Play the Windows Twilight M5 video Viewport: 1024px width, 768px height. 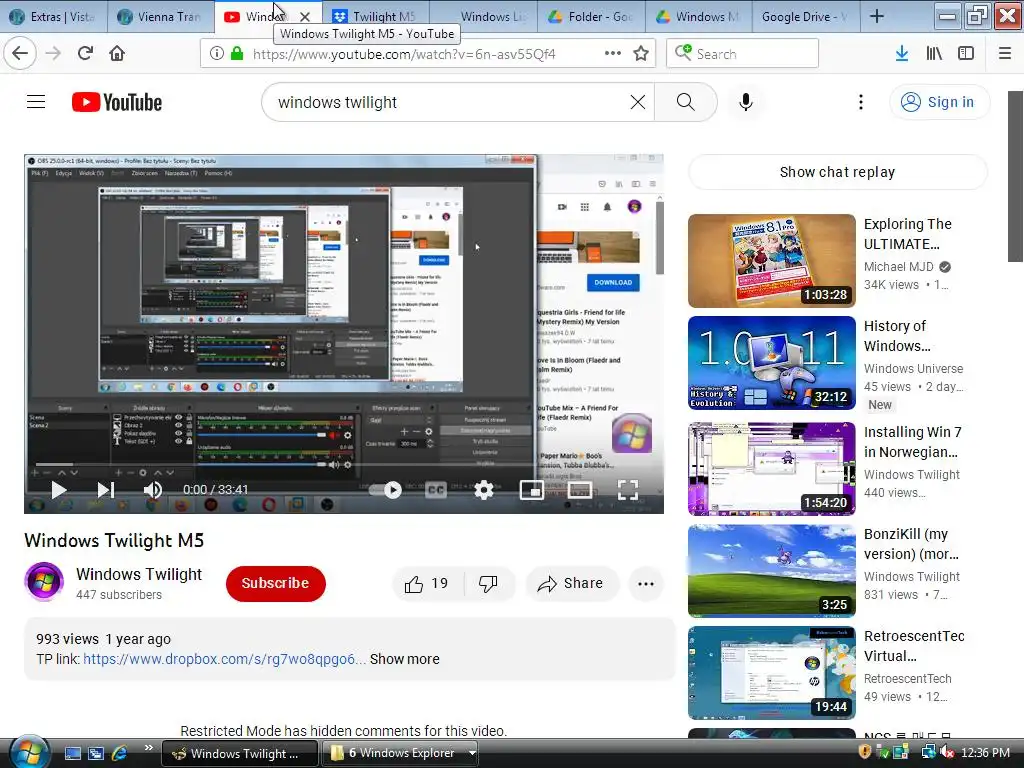click(x=59, y=490)
